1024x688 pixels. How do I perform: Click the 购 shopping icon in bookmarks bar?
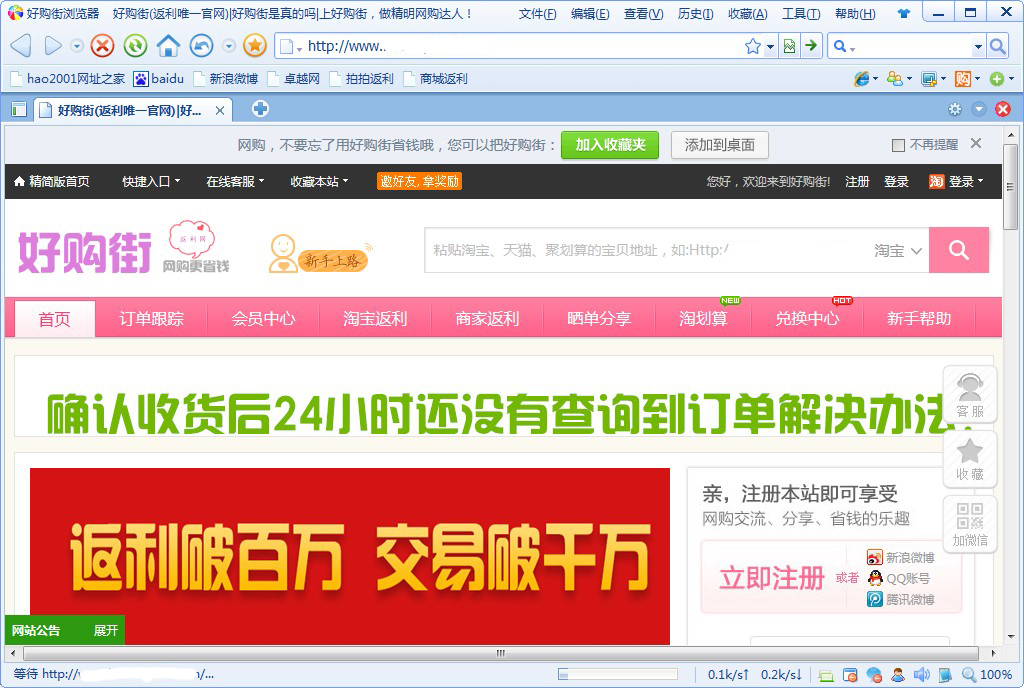pos(963,79)
